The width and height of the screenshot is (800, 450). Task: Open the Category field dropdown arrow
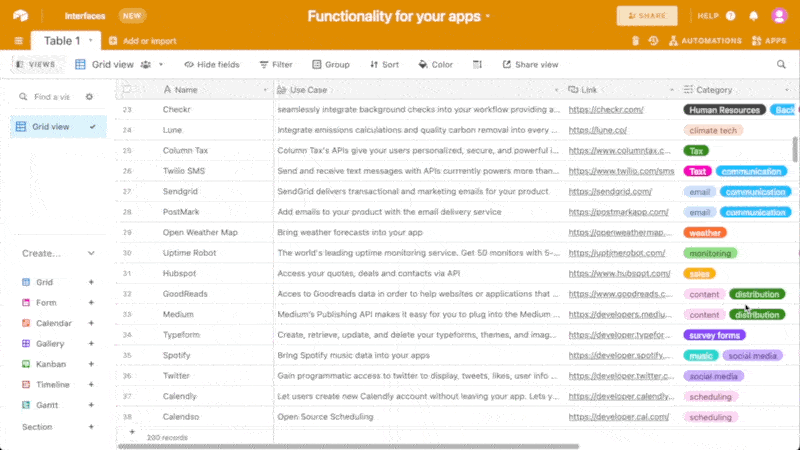click(x=787, y=90)
